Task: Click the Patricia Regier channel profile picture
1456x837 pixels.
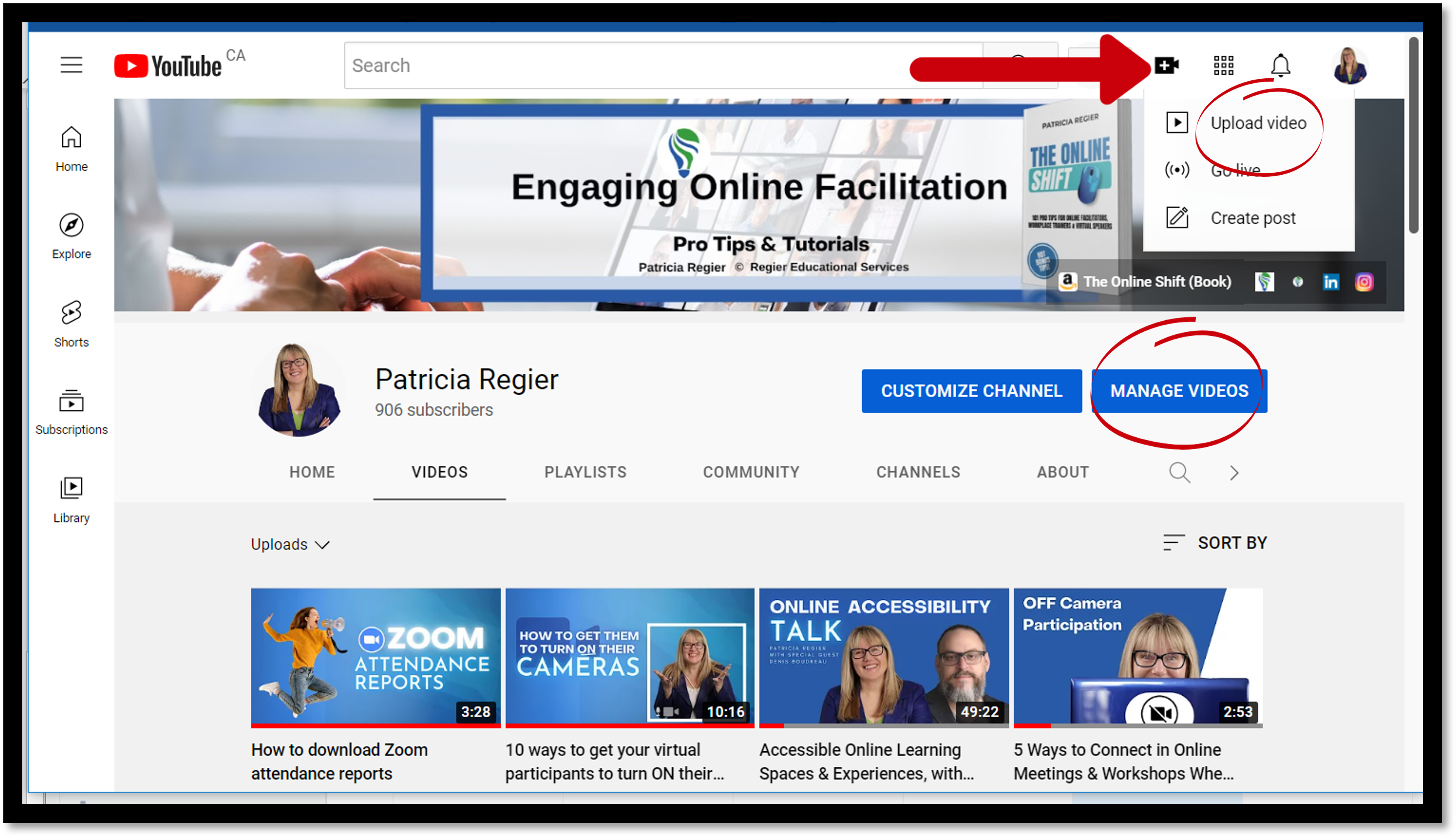Action: [299, 390]
